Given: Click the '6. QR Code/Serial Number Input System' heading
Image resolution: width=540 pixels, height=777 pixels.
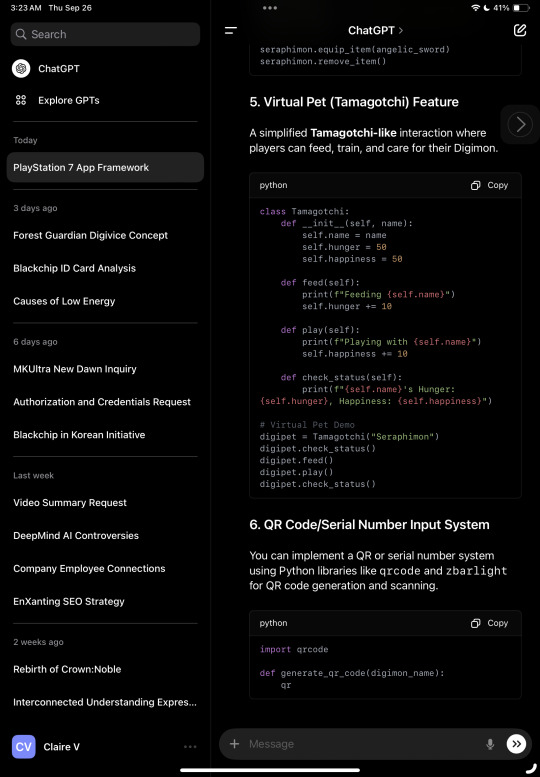Looking at the screenshot, I should 369,525.
